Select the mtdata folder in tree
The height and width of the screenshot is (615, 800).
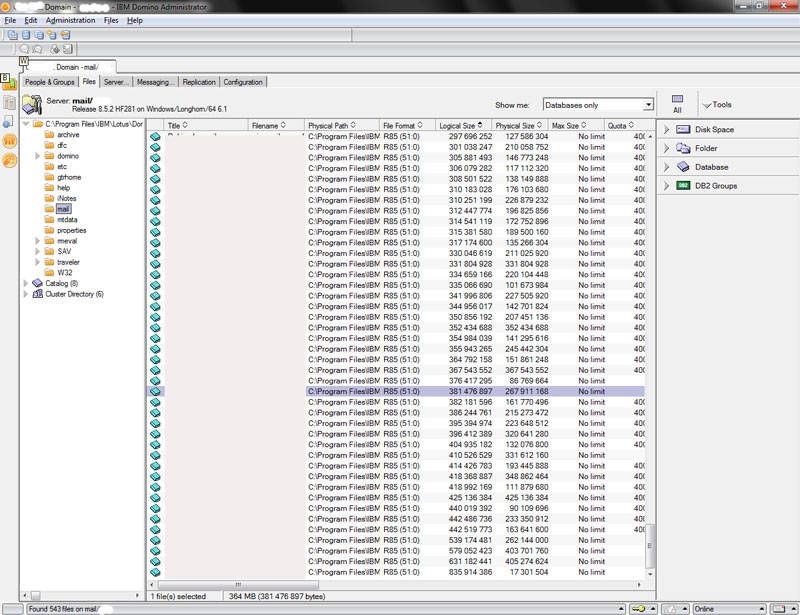[x=67, y=219]
